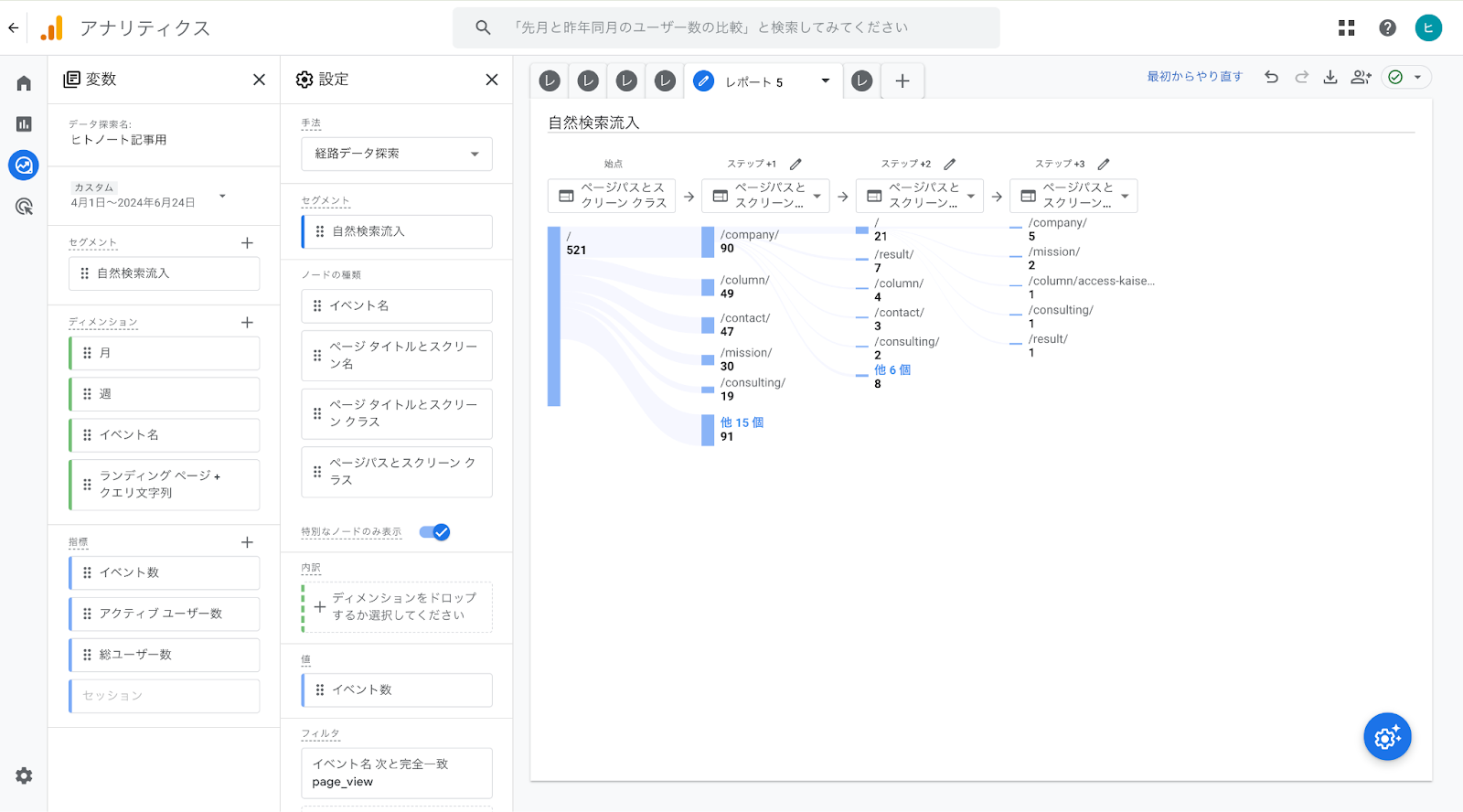Redo the last change

tap(1301, 77)
